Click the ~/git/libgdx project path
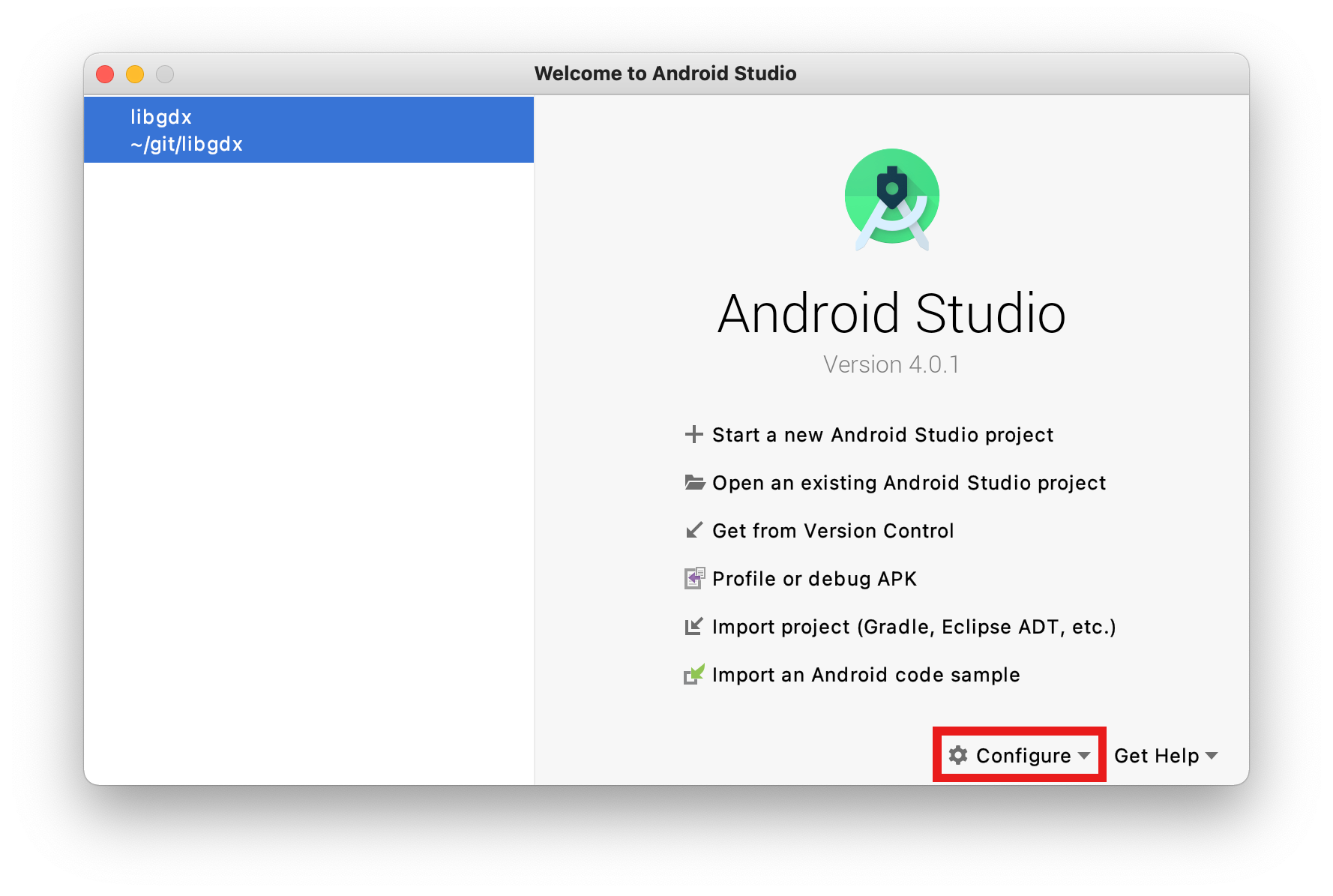This screenshot has height=896, width=1333. tap(187, 144)
